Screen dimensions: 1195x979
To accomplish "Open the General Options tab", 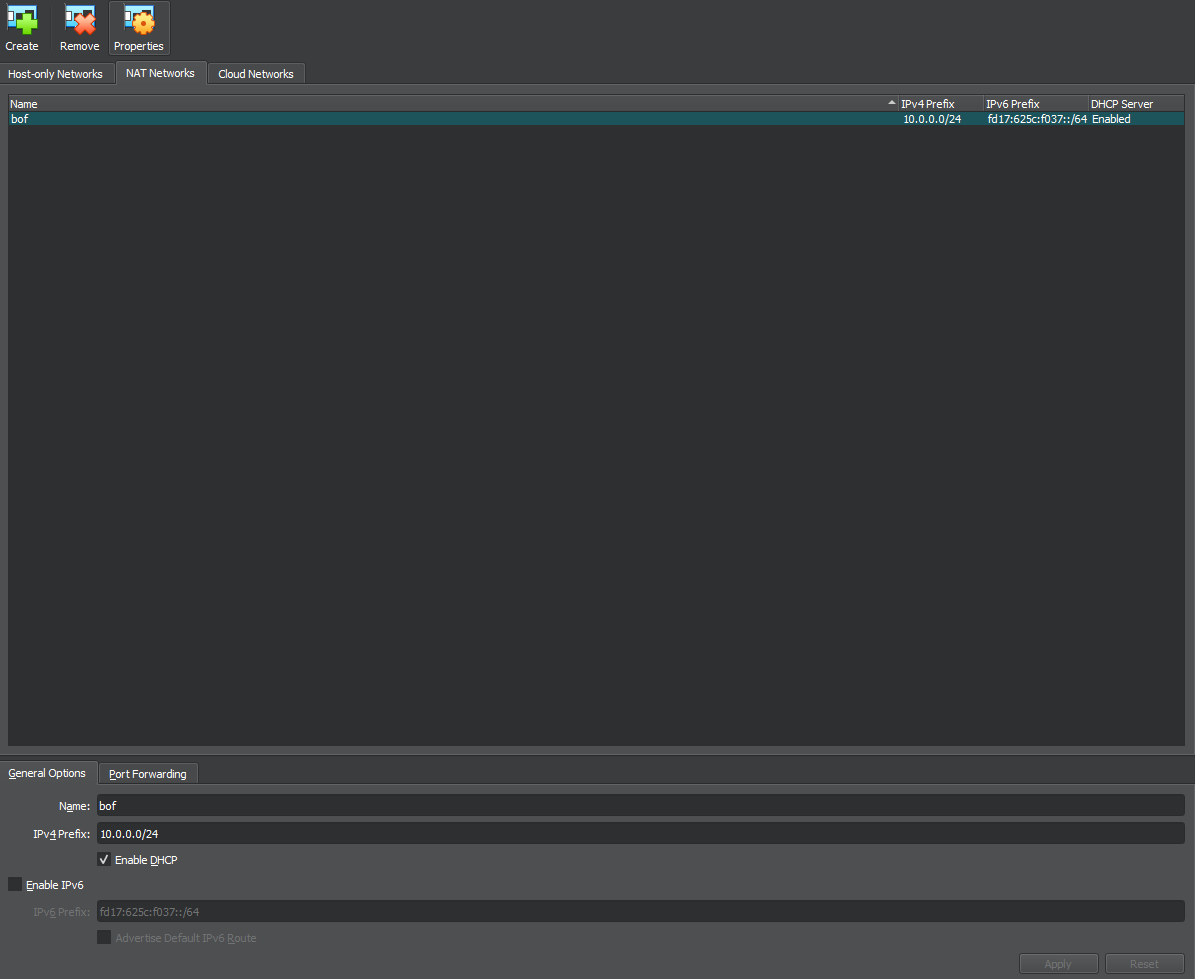I will [47, 773].
